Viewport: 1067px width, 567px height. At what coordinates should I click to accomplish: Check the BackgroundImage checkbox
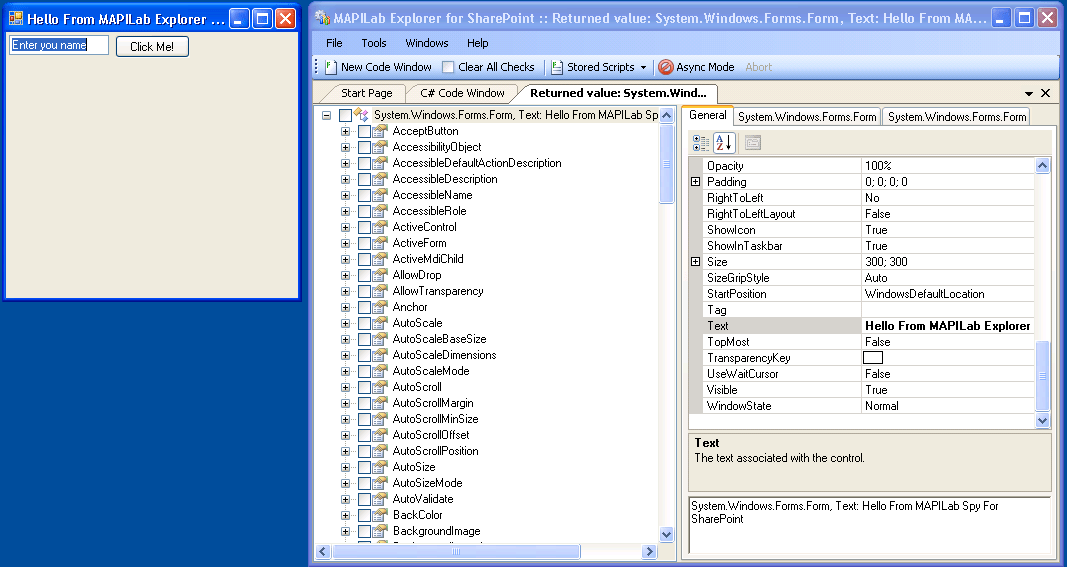pyautogui.click(x=365, y=531)
